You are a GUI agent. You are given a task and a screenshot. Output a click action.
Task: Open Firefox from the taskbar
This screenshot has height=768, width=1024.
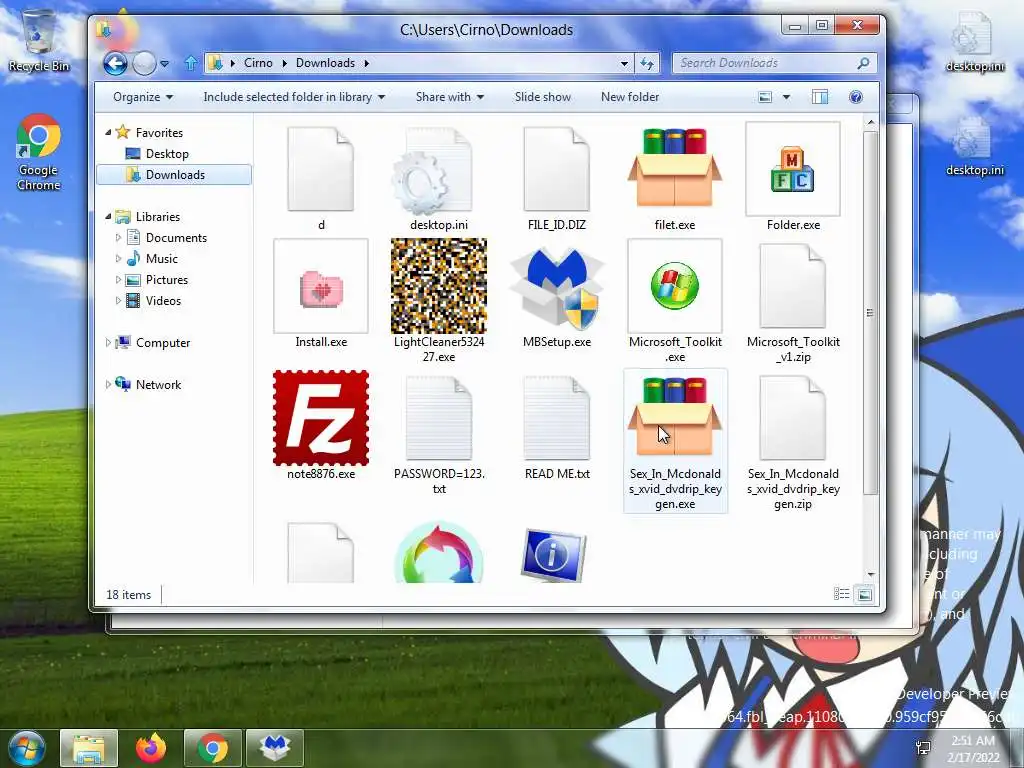coord(150,748)
